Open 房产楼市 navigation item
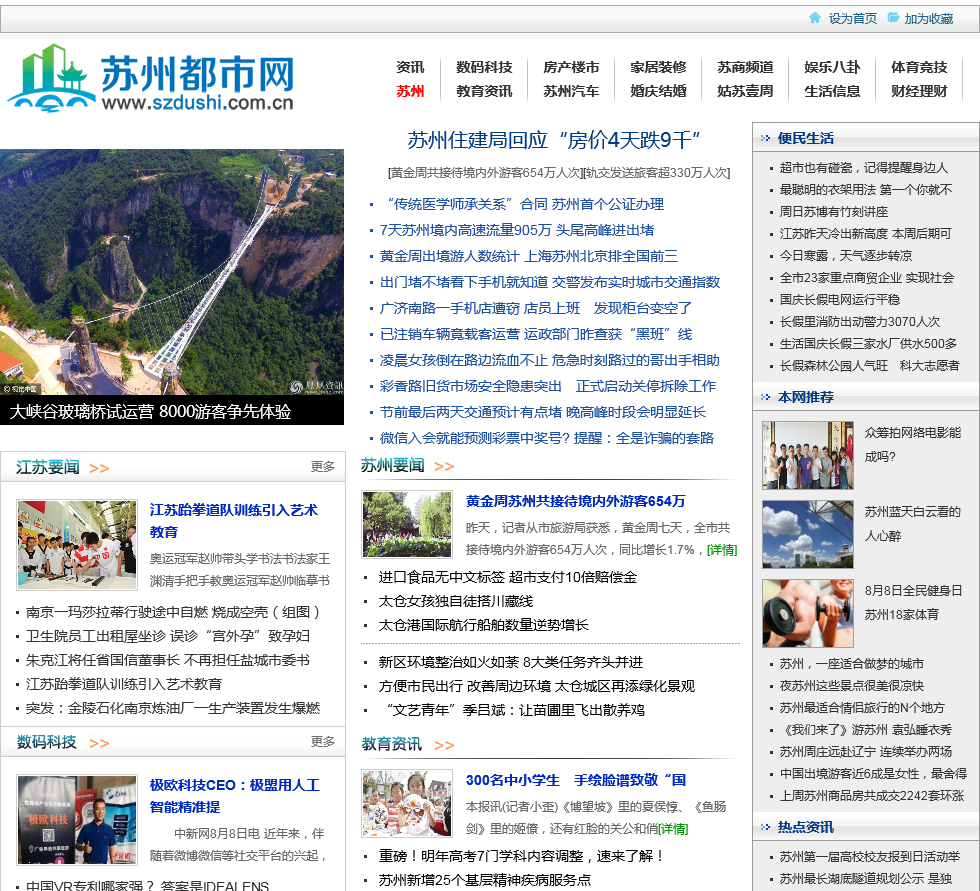This screenshot has width=980, height=891. pyautogui.click(x=571, y=67)
